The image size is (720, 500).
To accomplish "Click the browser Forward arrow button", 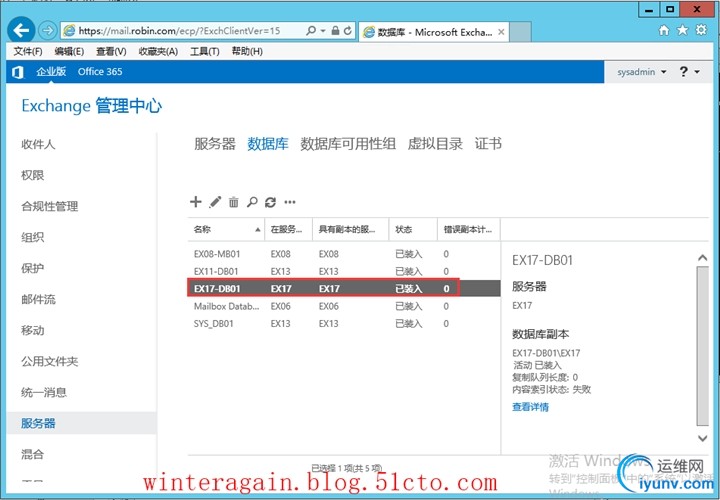I will click(47, 31).
